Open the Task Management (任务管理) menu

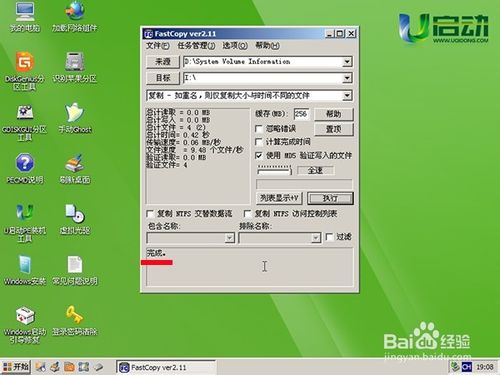(x=196, y=45)
